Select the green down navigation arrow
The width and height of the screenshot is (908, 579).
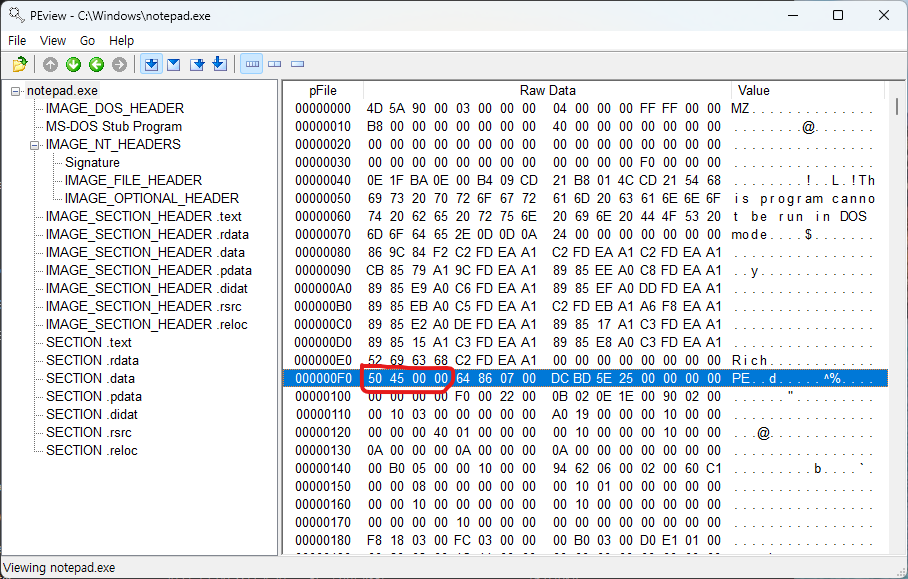[73, 64]
